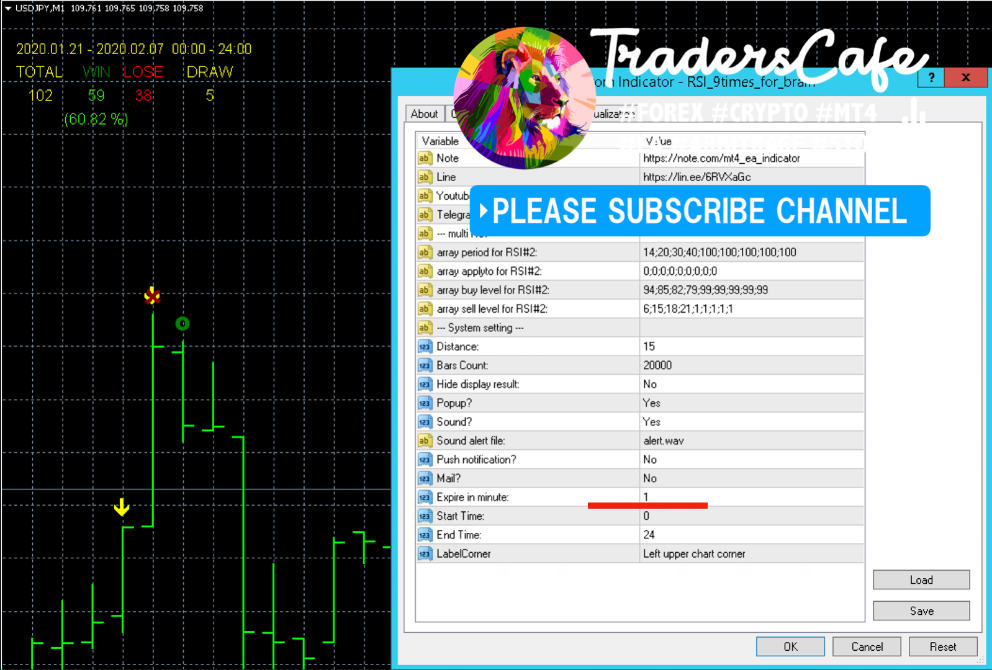Click the yellow down arrow signal on the chart
This screenshot has width=992, height=670.
point(121,507)
